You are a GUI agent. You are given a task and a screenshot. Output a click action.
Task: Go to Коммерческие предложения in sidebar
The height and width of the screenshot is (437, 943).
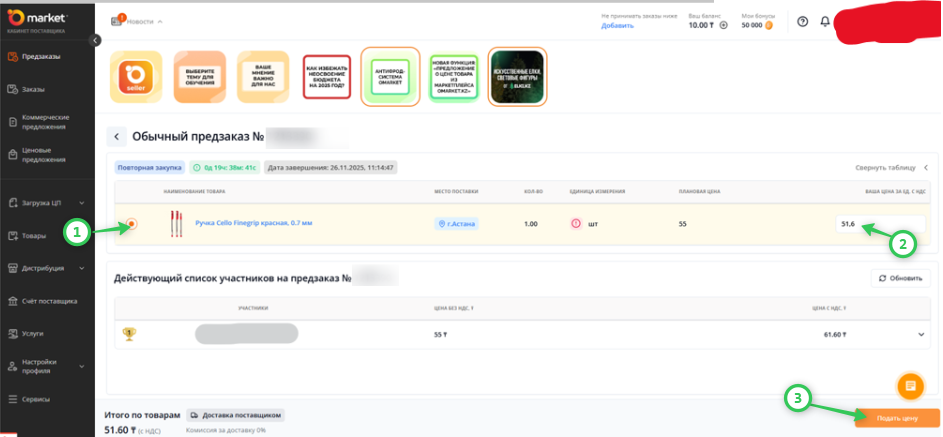click(x=44, y=122)
